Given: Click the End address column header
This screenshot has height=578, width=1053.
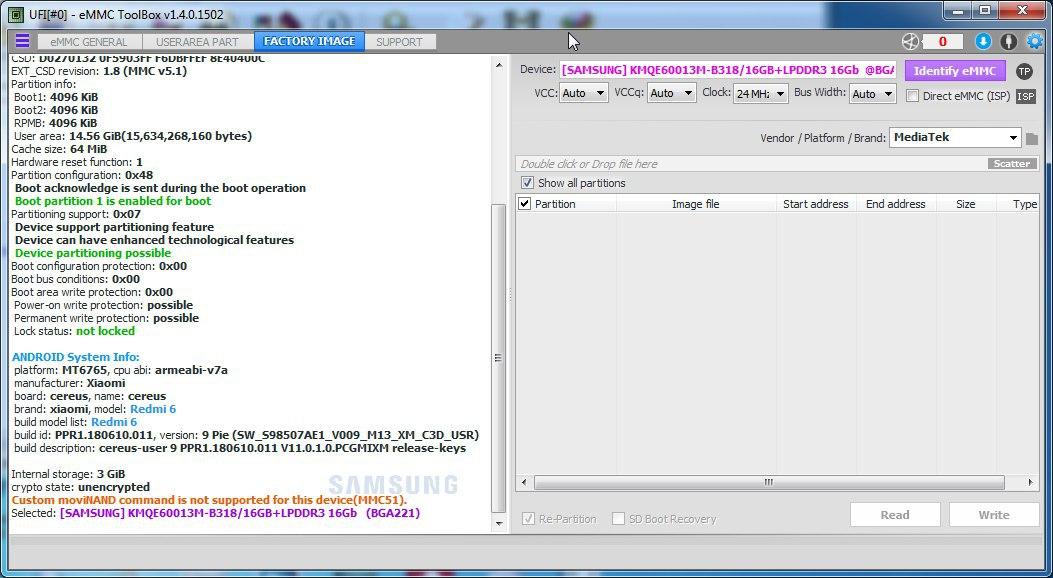Looking at the screenshot, I should pos(896,204).
